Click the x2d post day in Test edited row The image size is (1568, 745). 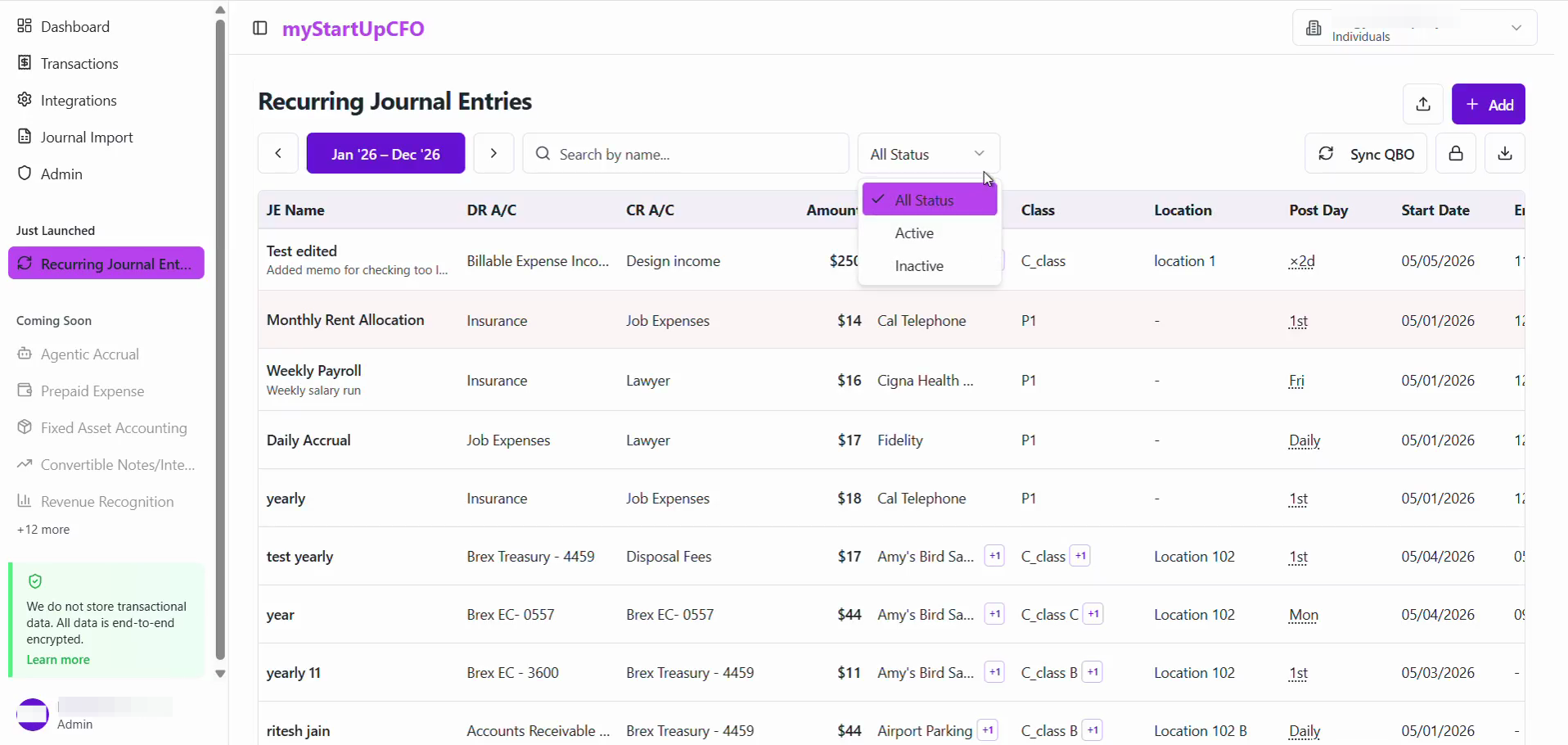[1302, 261]
